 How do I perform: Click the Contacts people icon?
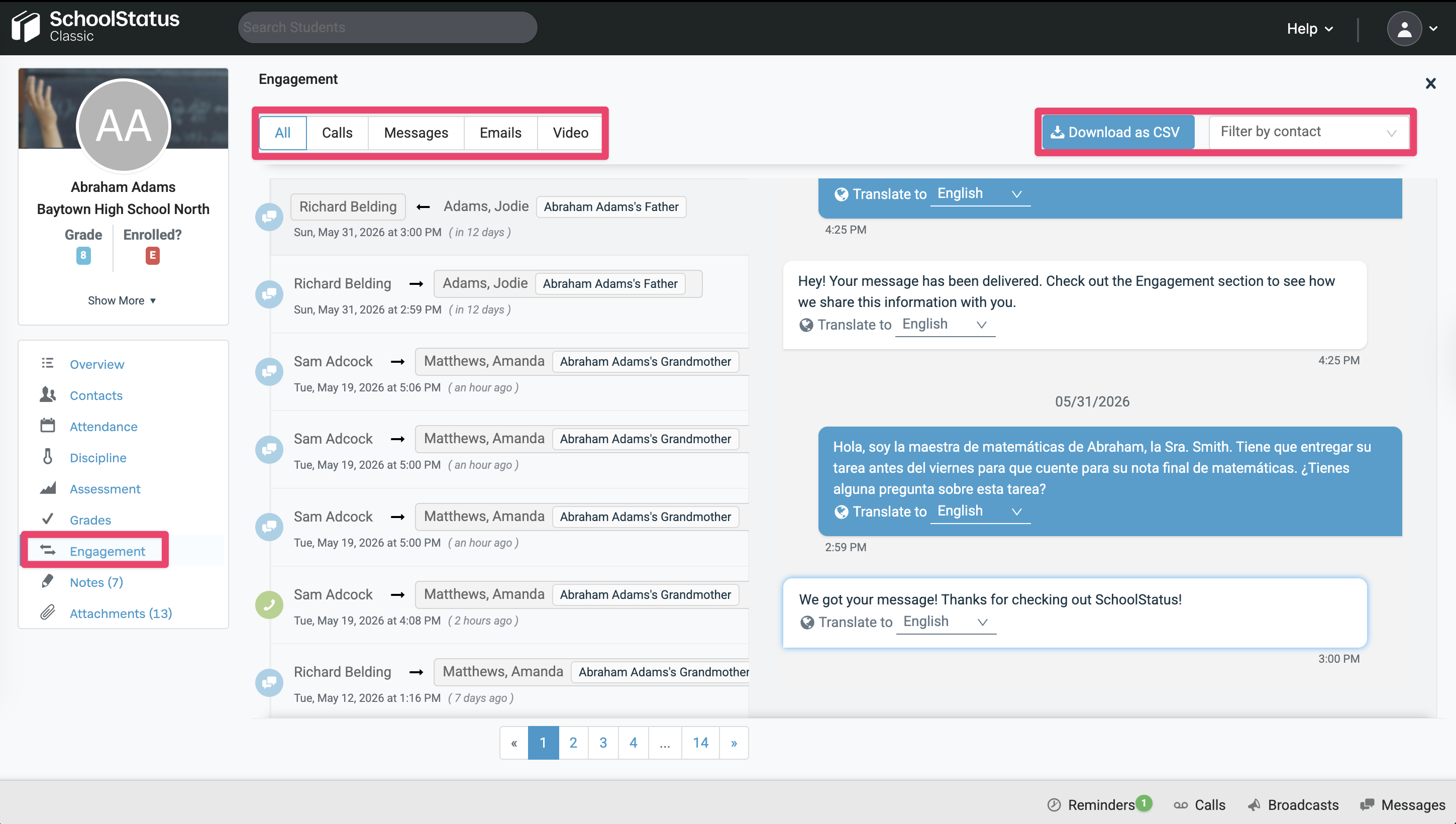[48, 394]
